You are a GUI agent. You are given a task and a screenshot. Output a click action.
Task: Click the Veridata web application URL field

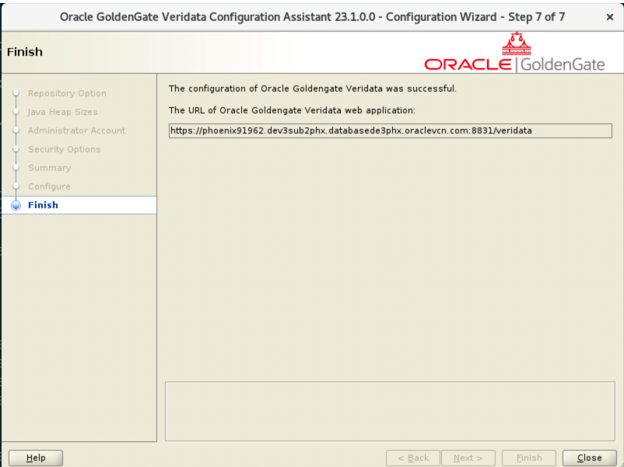(x=390, y=131)
